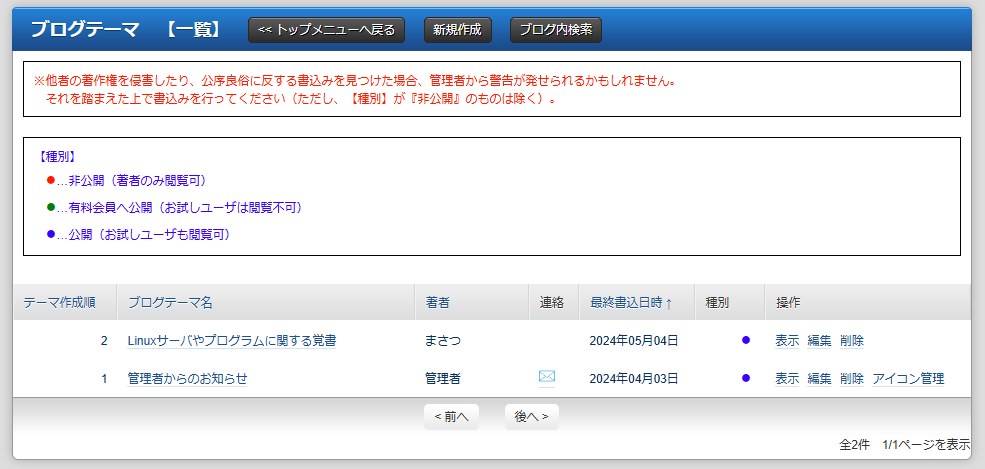
Task: Click 編集 for the Linux theme row
Action: tap(819, 340)
